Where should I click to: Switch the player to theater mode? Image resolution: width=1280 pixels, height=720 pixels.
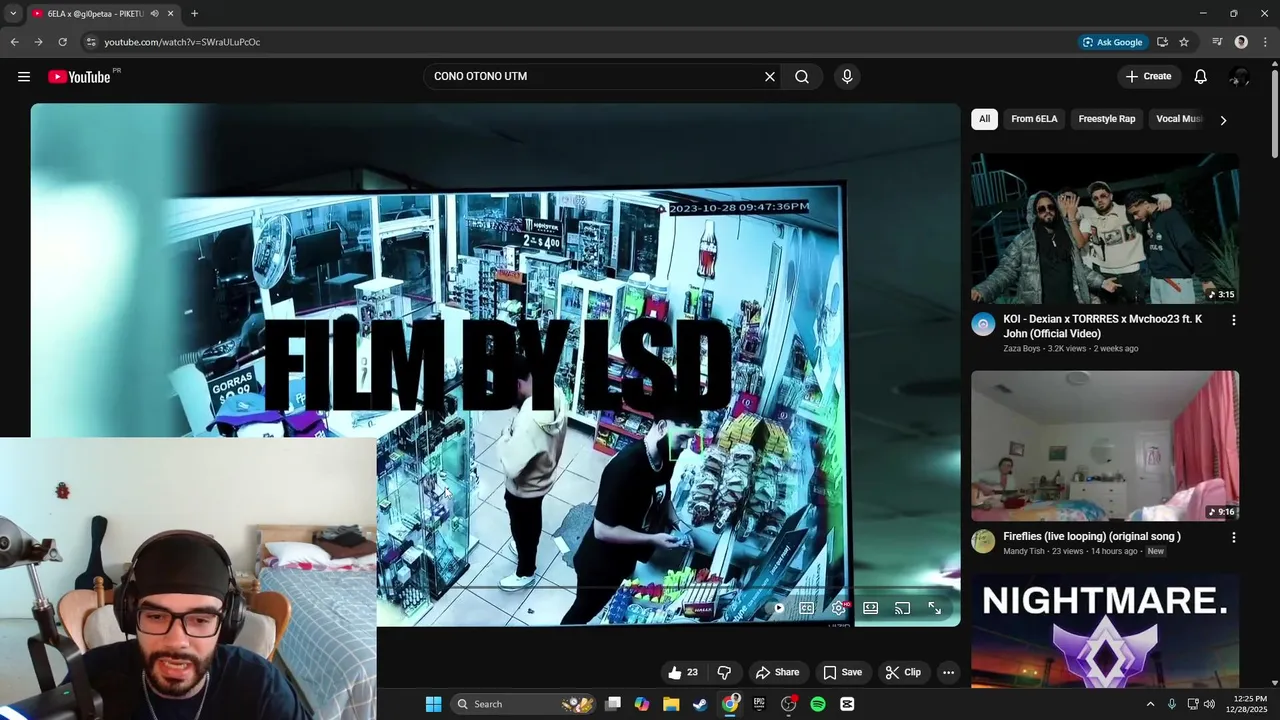tap(871, 608)
